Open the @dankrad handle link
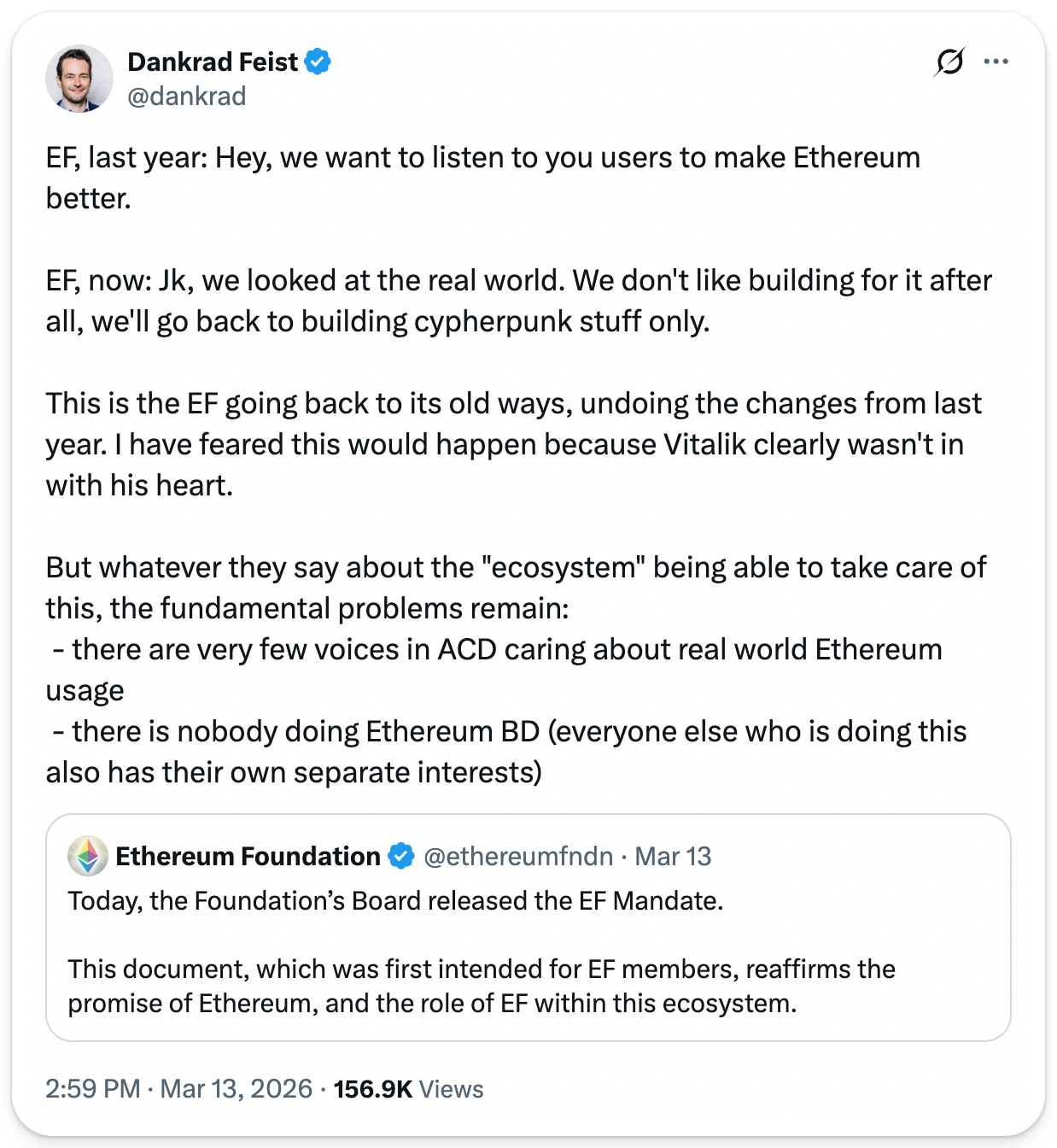Screen dimensions: 1057x1148 187,96
